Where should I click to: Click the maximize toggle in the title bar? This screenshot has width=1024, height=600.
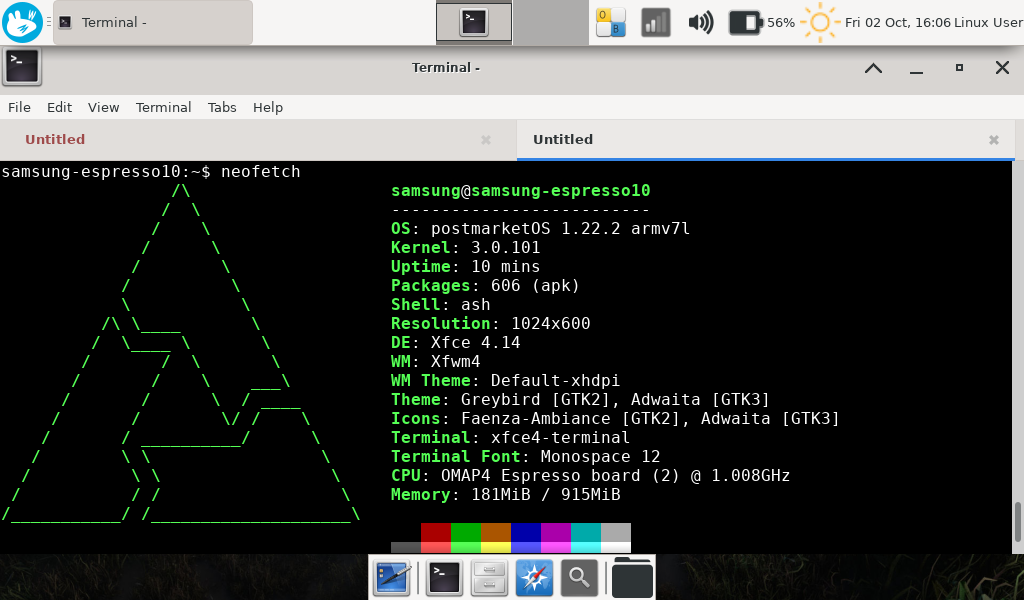point(958,68)
